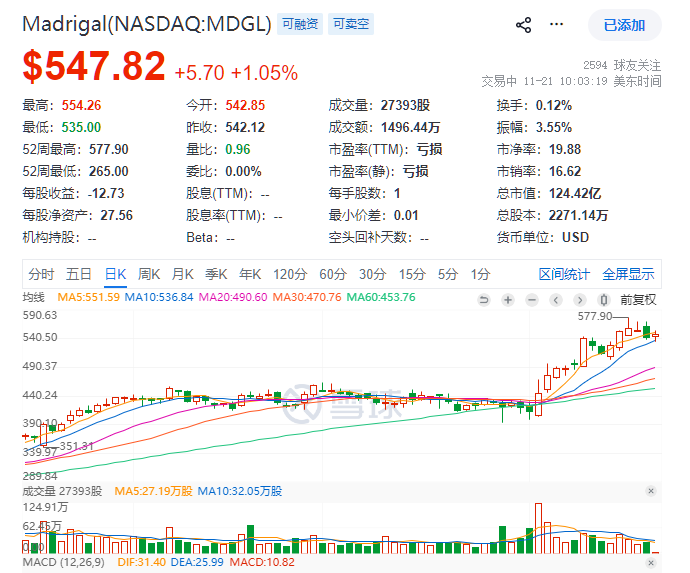Toggle the candlestick style icon
This screenshot has width=690, height=573.
tap(604, 300)
